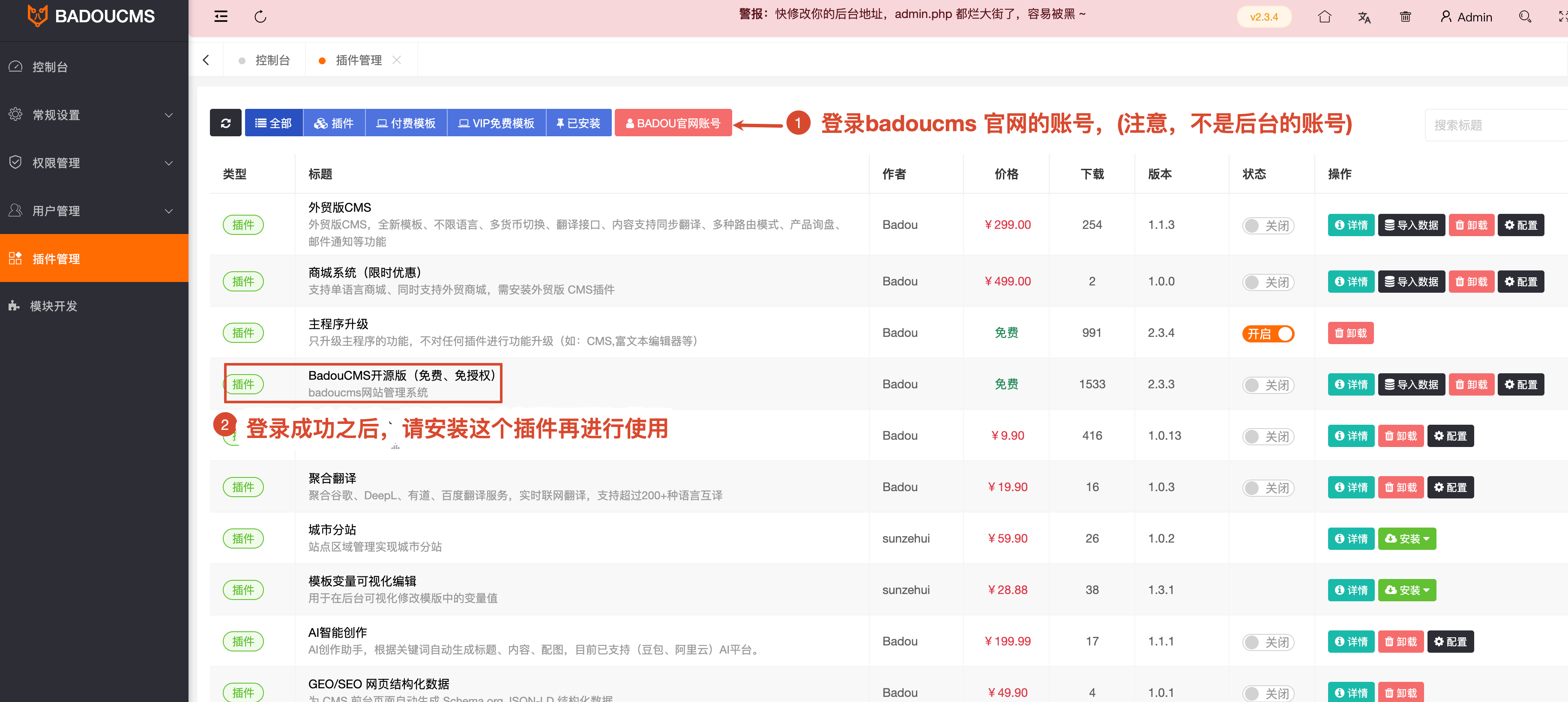Image resolution: width=1568 pixels, height=702 pixels.
Task: Close the 插件管理 tab
Action: (x=397, y=60)
